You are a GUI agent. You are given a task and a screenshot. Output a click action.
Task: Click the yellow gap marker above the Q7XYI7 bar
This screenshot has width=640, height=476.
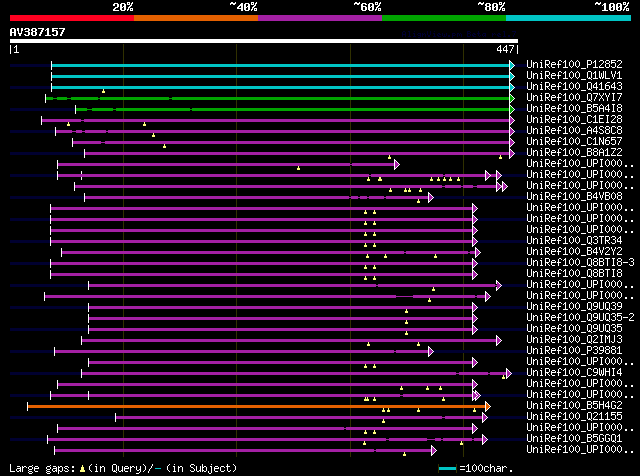tap(103, 91)
